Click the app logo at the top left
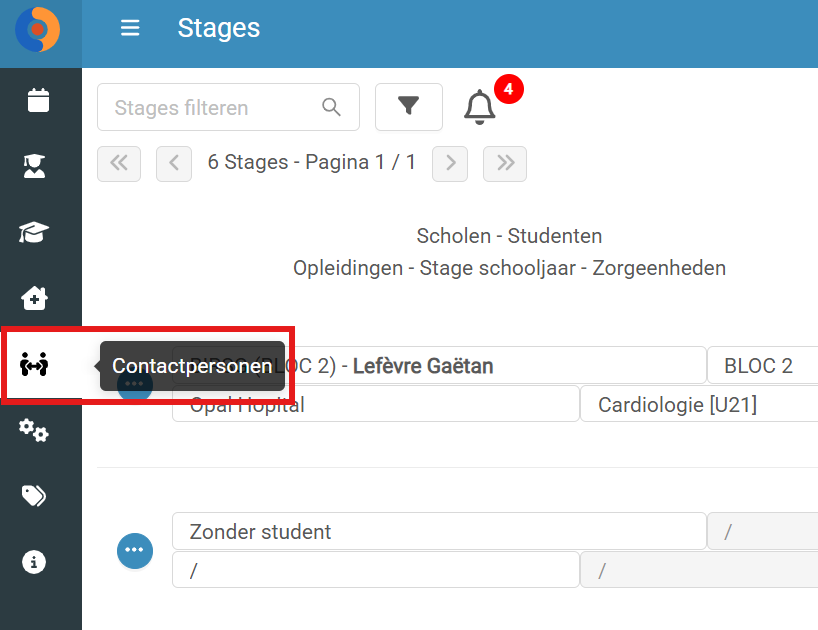Viewport: 818px width, 630px height. [x=38, y=29]
